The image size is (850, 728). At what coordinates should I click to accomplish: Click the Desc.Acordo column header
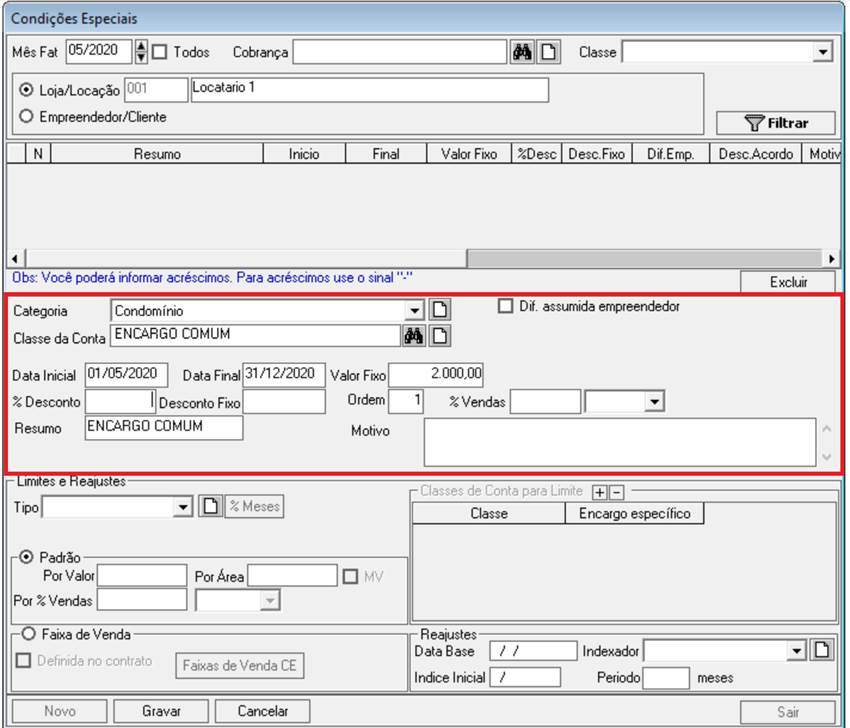756,154
